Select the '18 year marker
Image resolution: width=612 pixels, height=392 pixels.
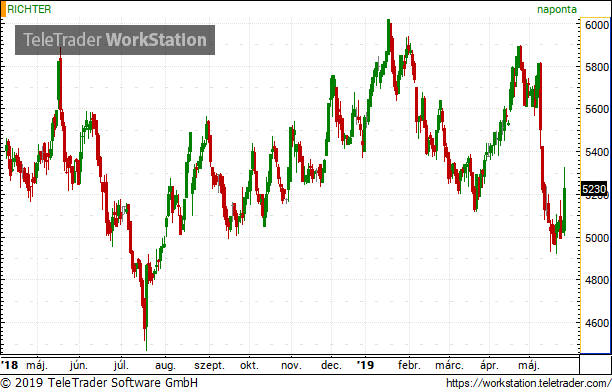[10, 365]
